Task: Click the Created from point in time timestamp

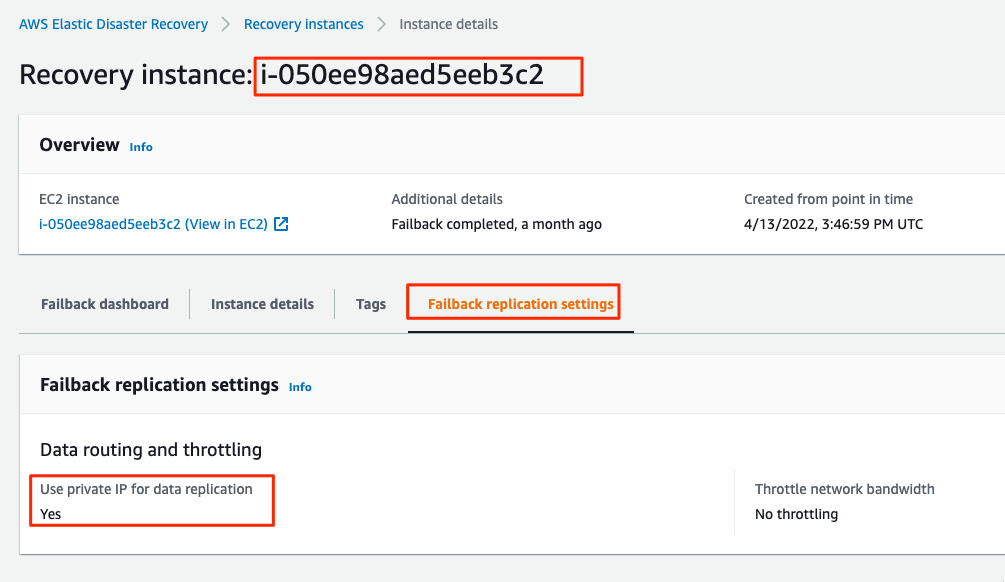Action: pos(831,224)
